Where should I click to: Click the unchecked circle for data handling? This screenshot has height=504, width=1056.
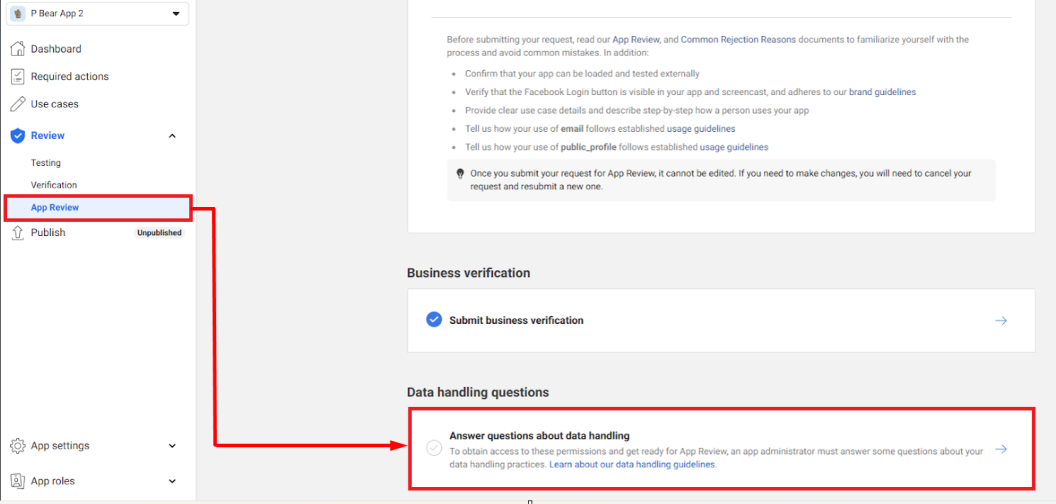pyautogui.click(x=434, y=448)
